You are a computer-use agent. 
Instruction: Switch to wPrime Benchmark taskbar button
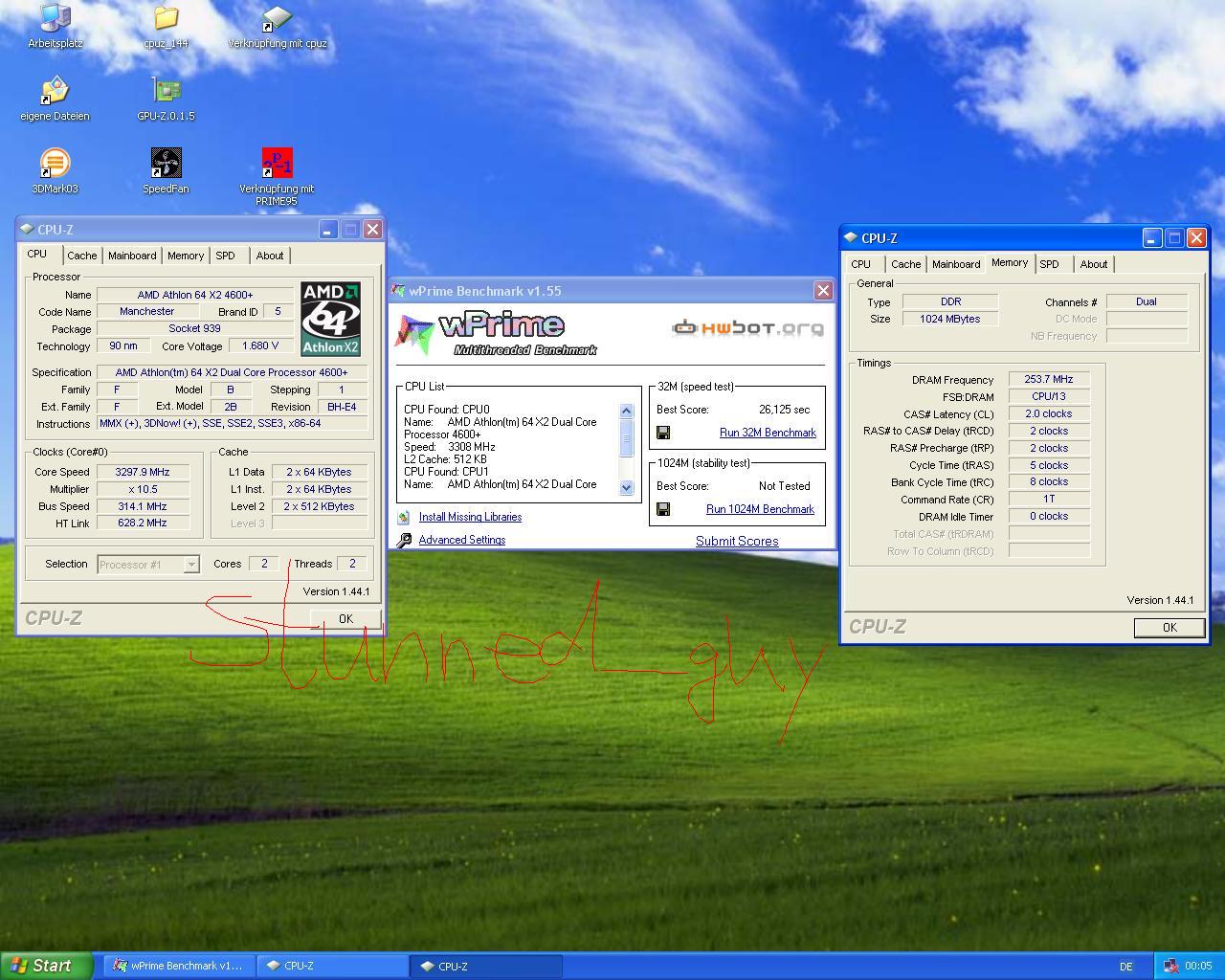[178, 966]
